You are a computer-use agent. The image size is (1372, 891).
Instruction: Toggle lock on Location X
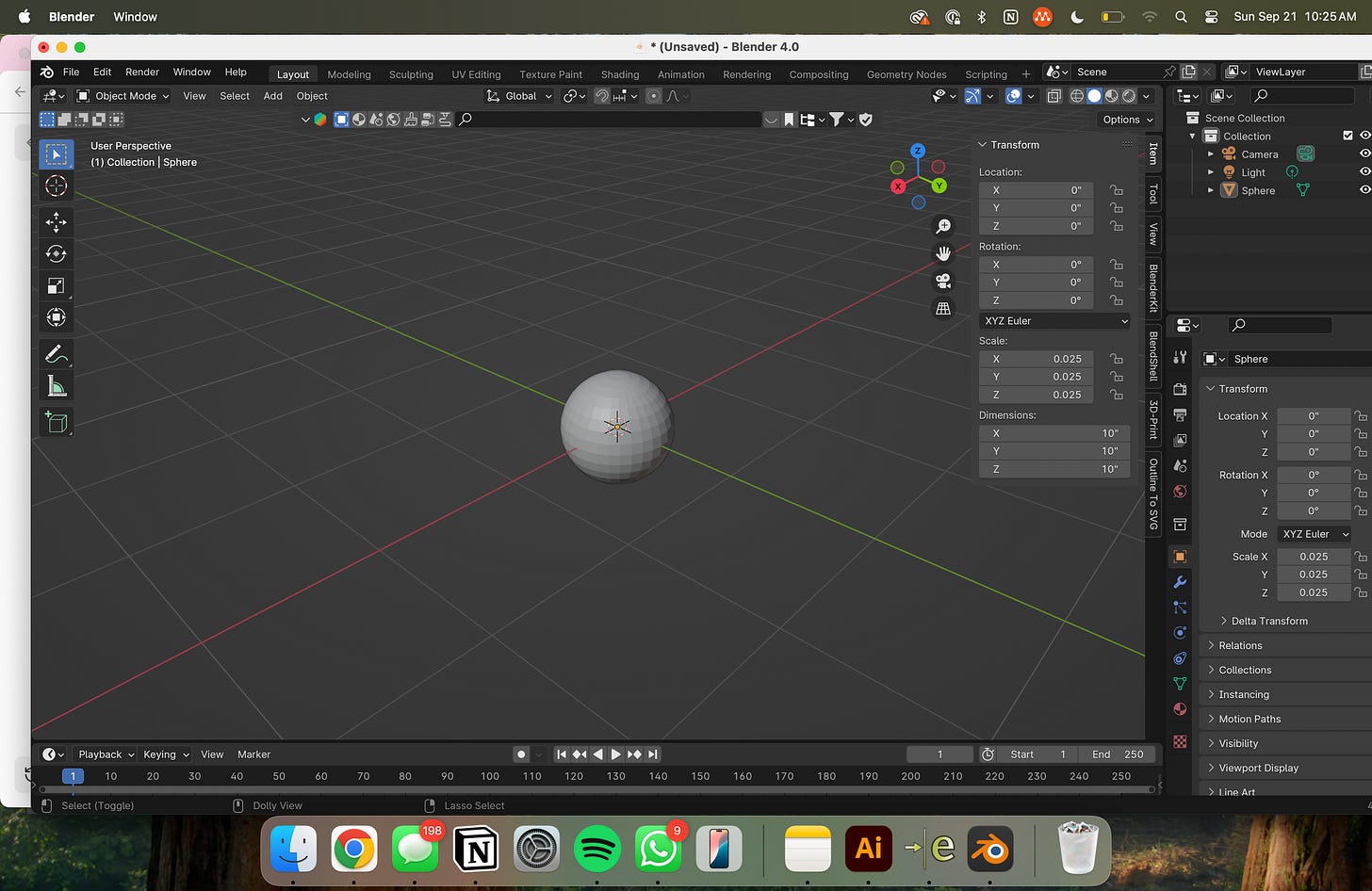tap(1117, 190)
